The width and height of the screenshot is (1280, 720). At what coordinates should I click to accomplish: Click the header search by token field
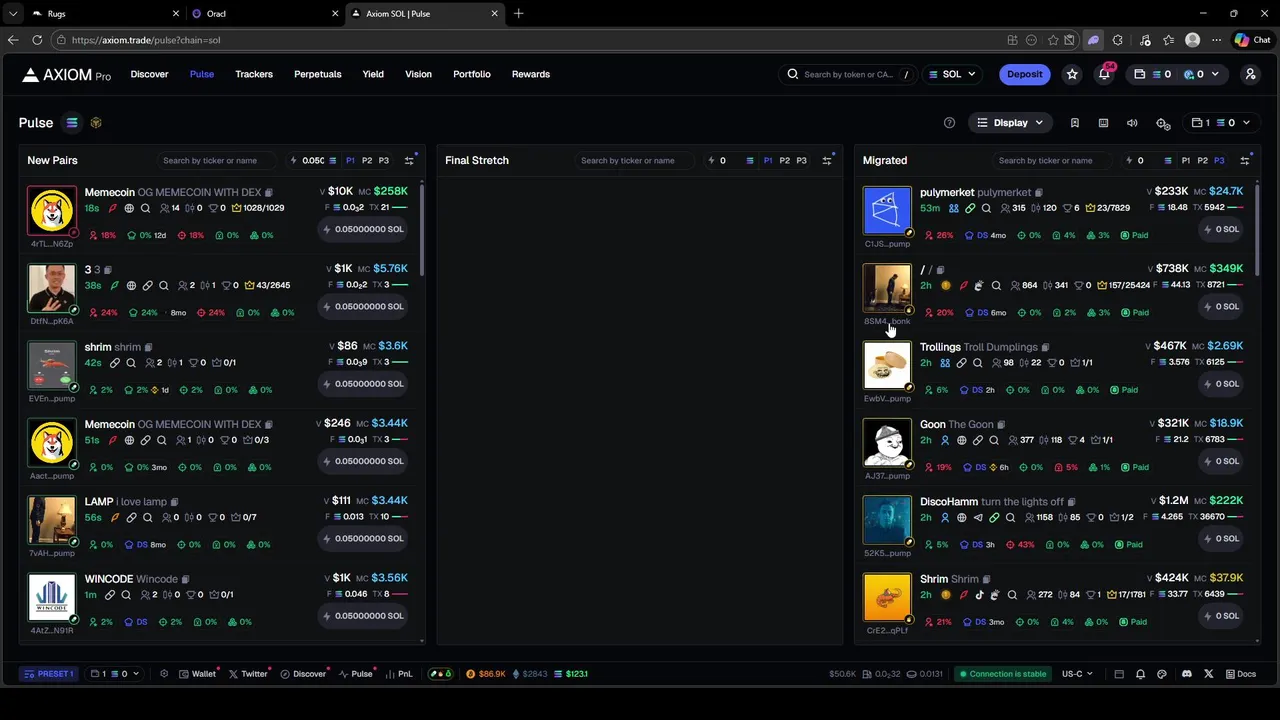coord(847,74)
